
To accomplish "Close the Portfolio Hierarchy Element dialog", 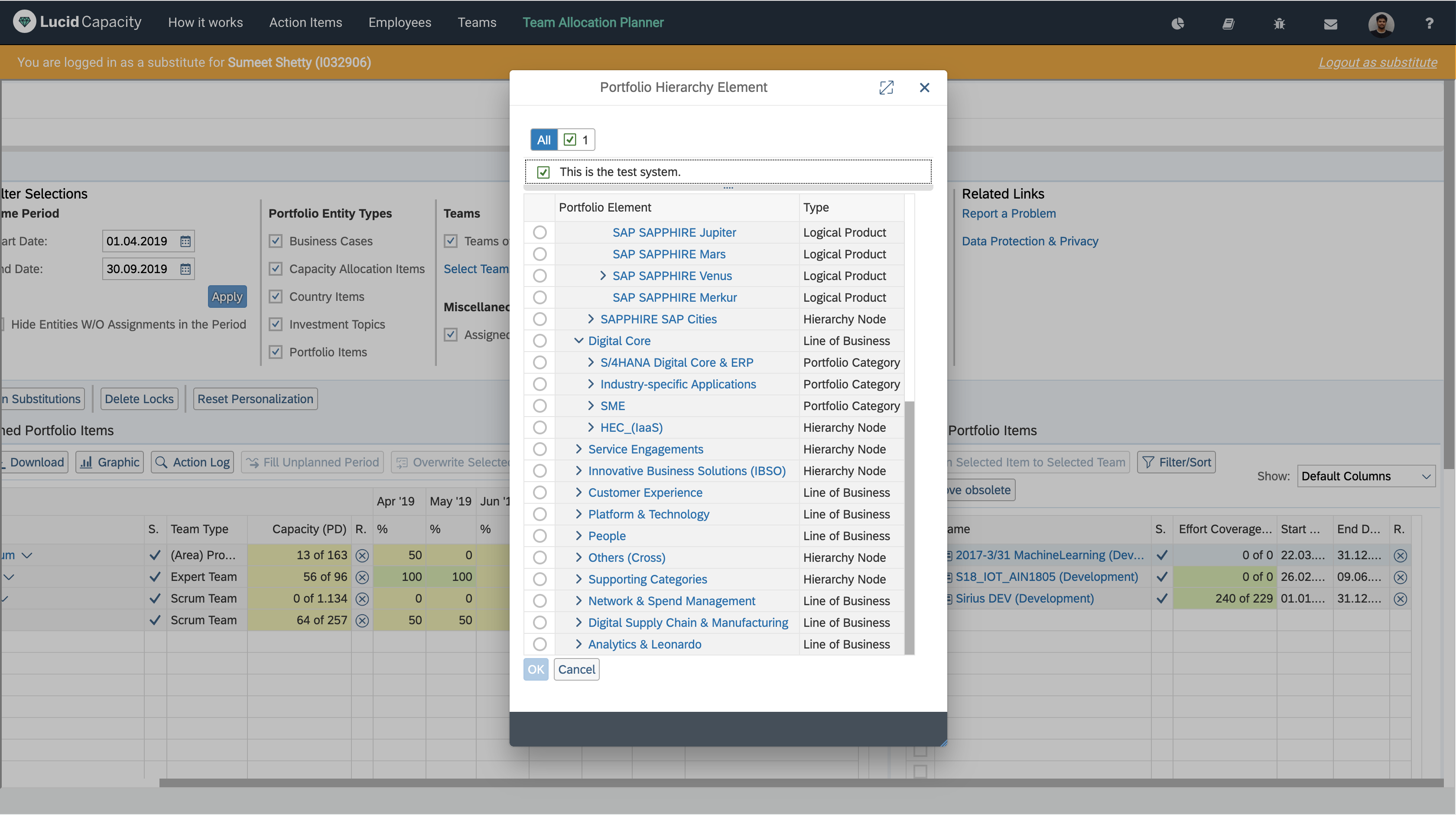I will [x=925, y=87].
